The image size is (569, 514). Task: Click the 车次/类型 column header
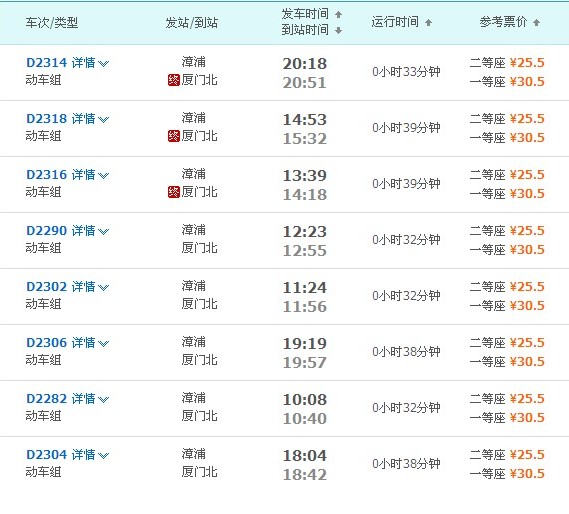(52, 23)
